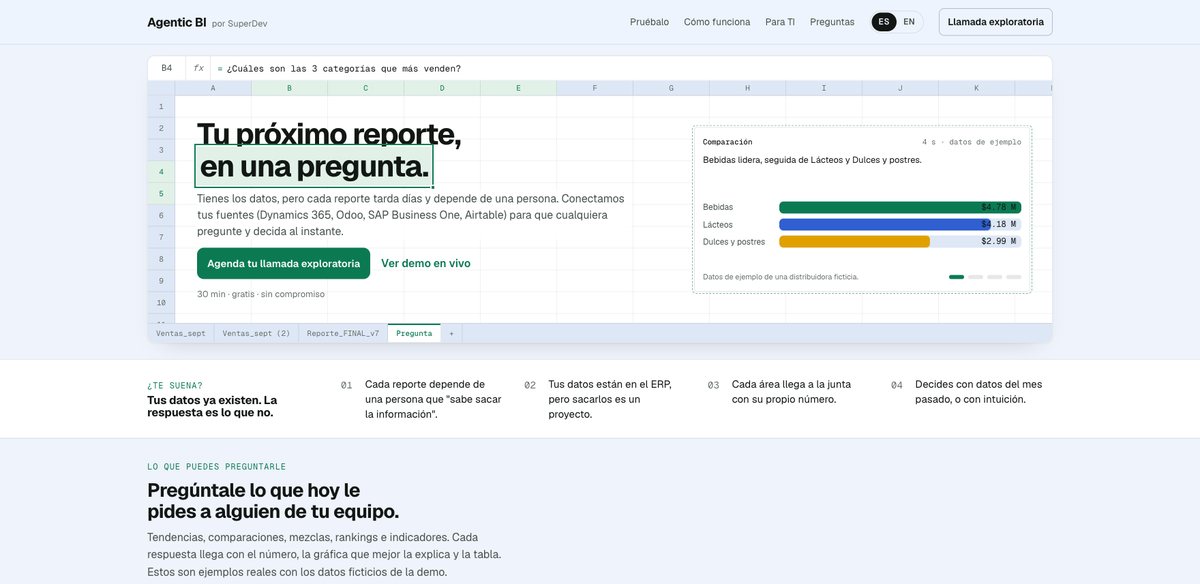Select the Ventas_sept (2) sheet tab
1200x584 pixels.
tap(256, 333)
